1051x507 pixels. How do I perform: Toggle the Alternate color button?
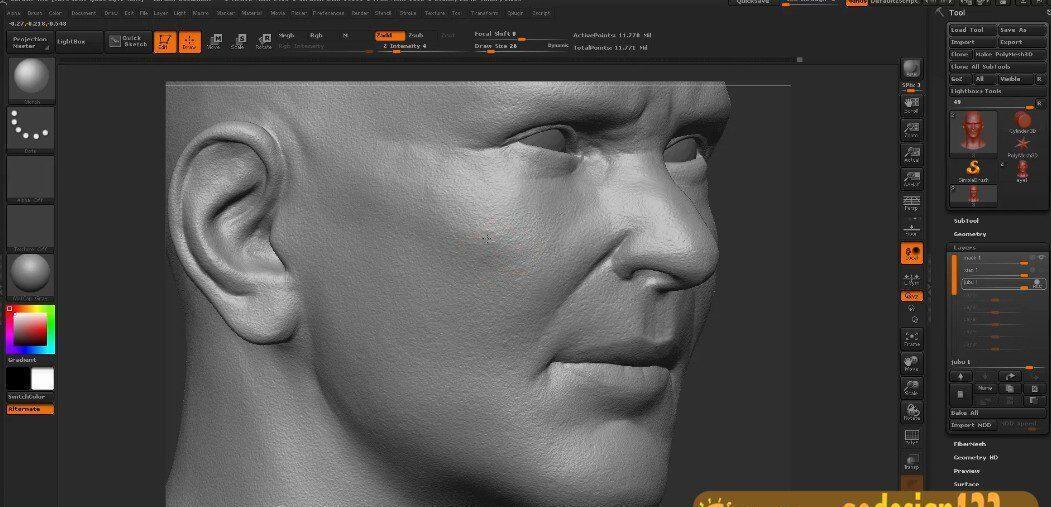30,409
